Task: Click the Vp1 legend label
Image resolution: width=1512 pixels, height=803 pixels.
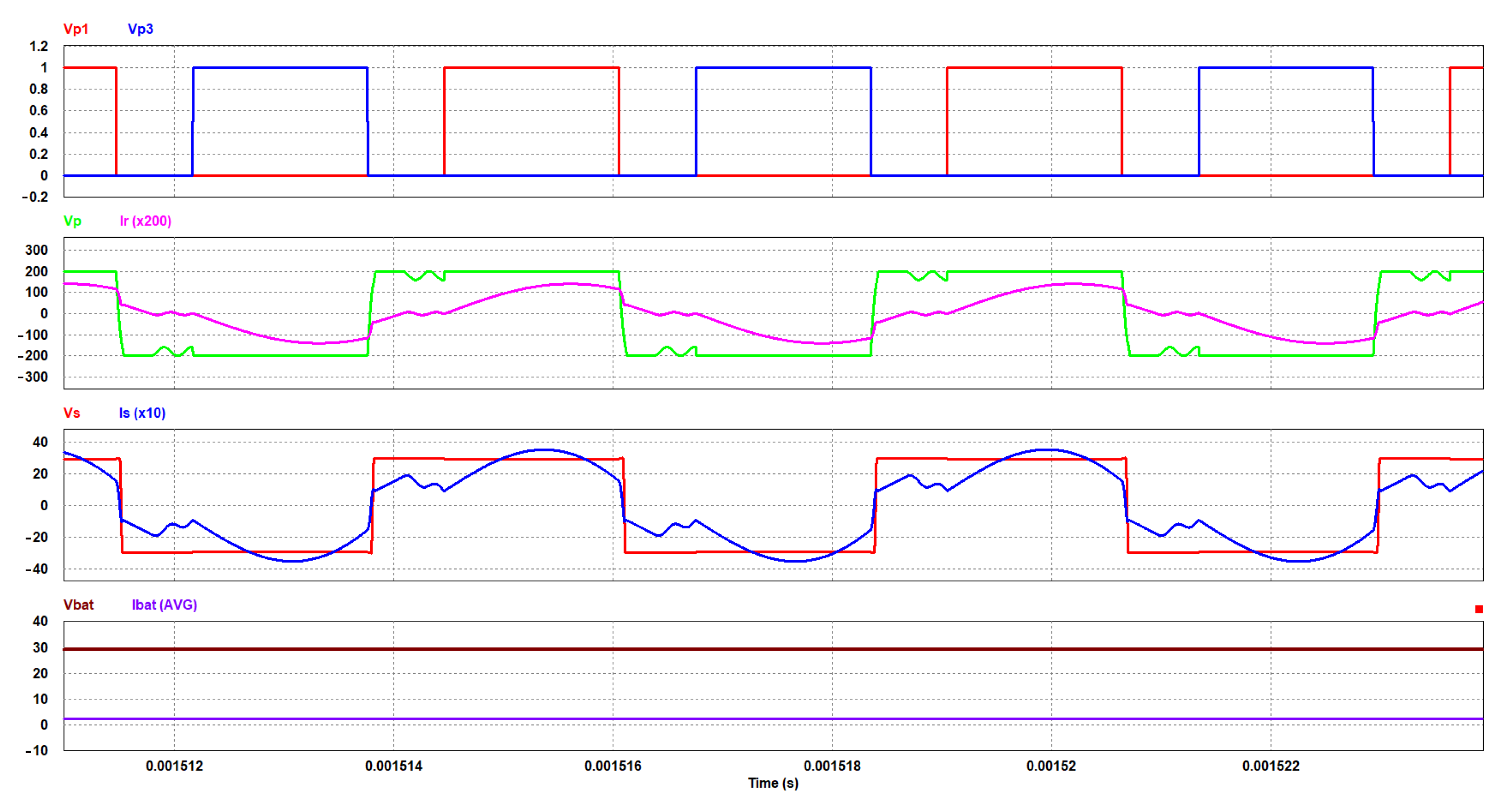Action: tap(76, 29)
